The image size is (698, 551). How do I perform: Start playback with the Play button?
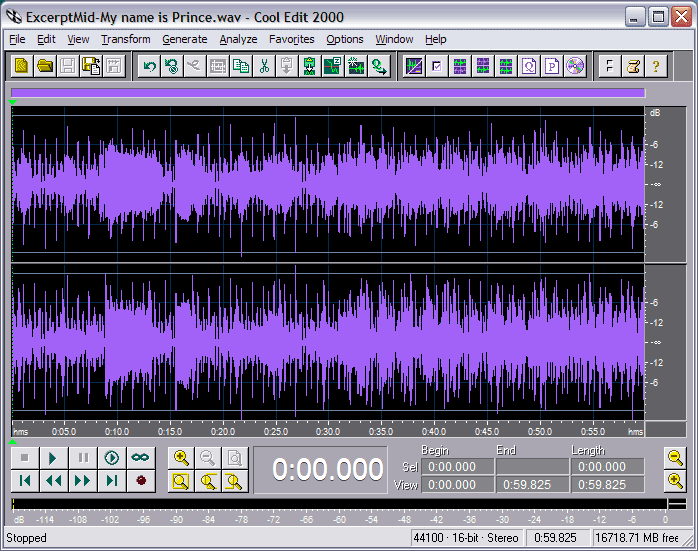pyautogui.click(x=53, y=458)
